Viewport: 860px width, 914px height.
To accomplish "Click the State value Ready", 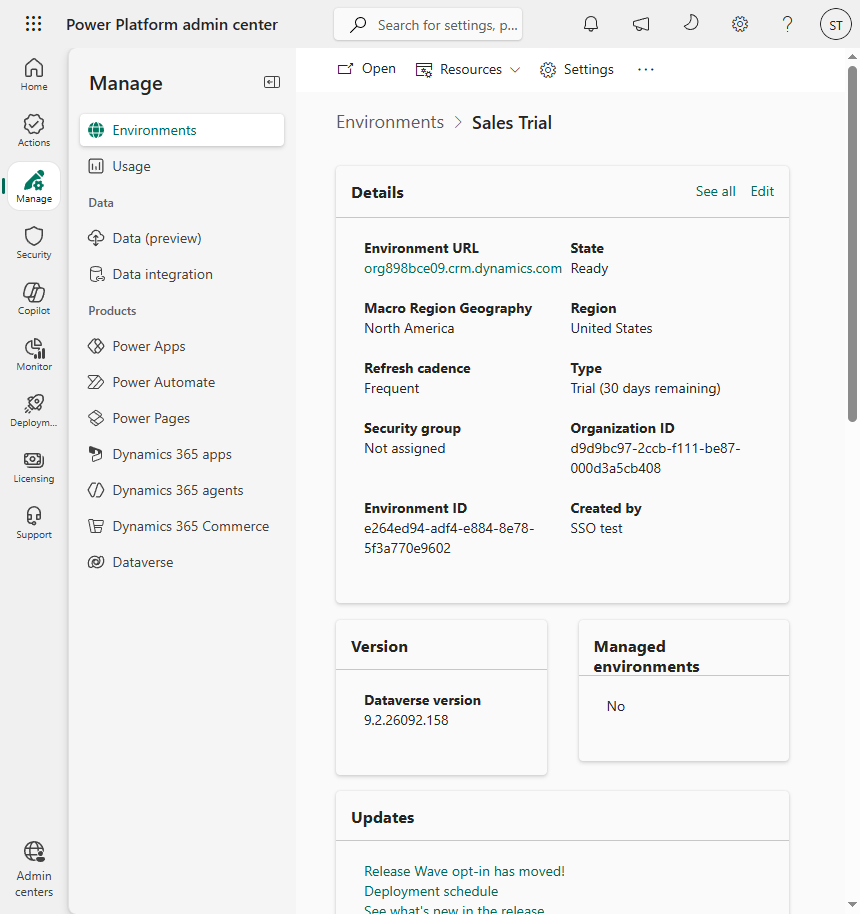I will pyautogui.click(x=589, y=268).
